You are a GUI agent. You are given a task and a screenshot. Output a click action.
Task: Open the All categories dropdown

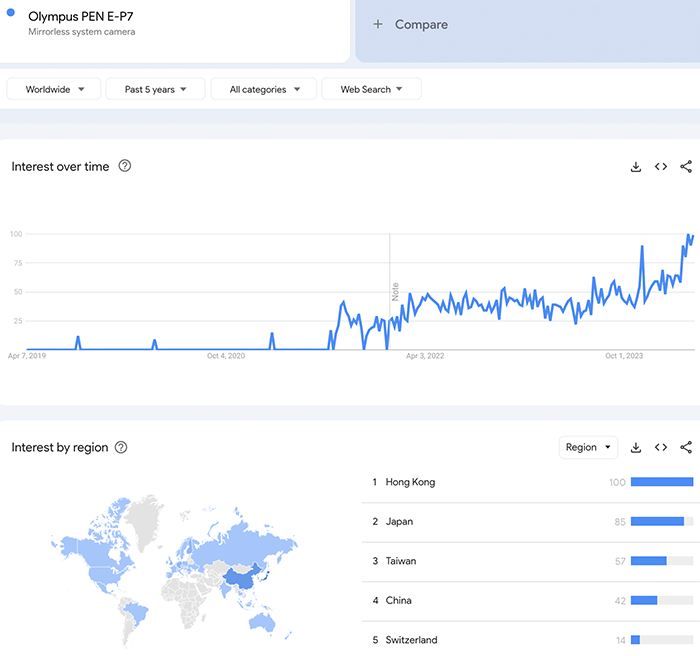coord(263,89)
